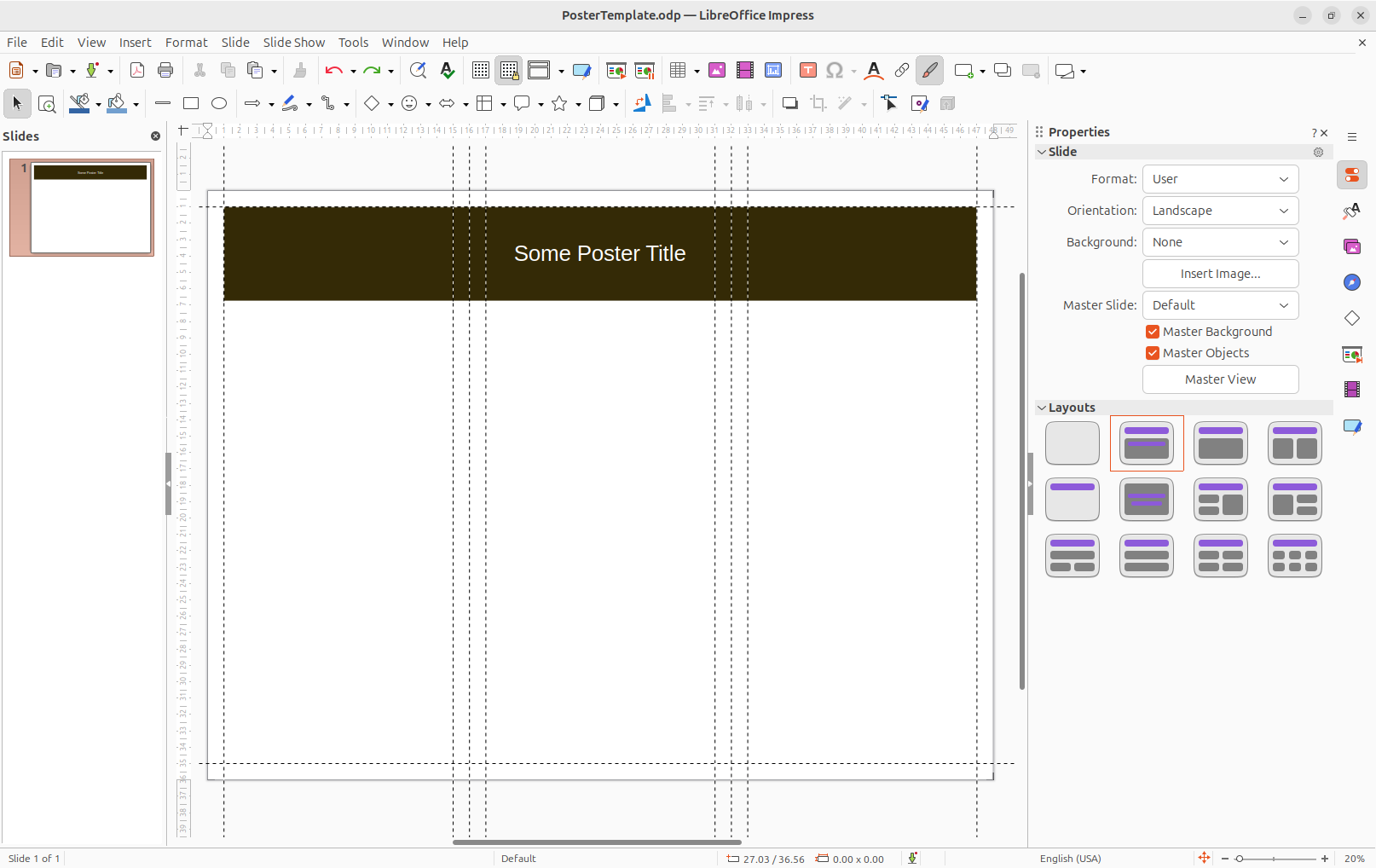Click the Master View button
The image size is (1376, 868).
(1220, 379)
